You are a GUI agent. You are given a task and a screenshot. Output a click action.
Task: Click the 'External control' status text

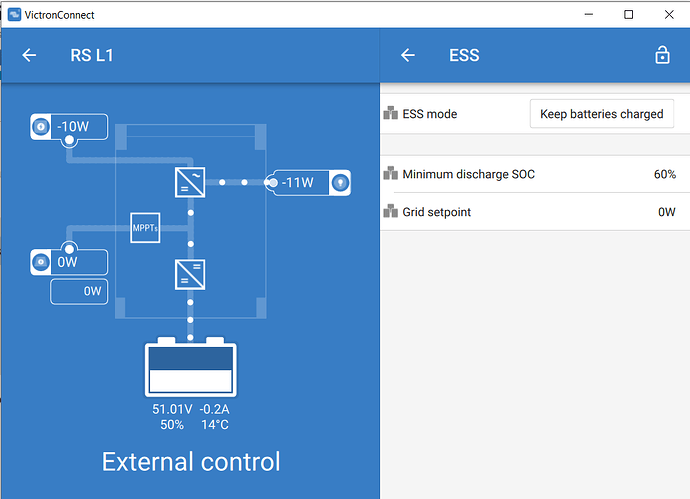pyautogui.click(x=191, y=462)
